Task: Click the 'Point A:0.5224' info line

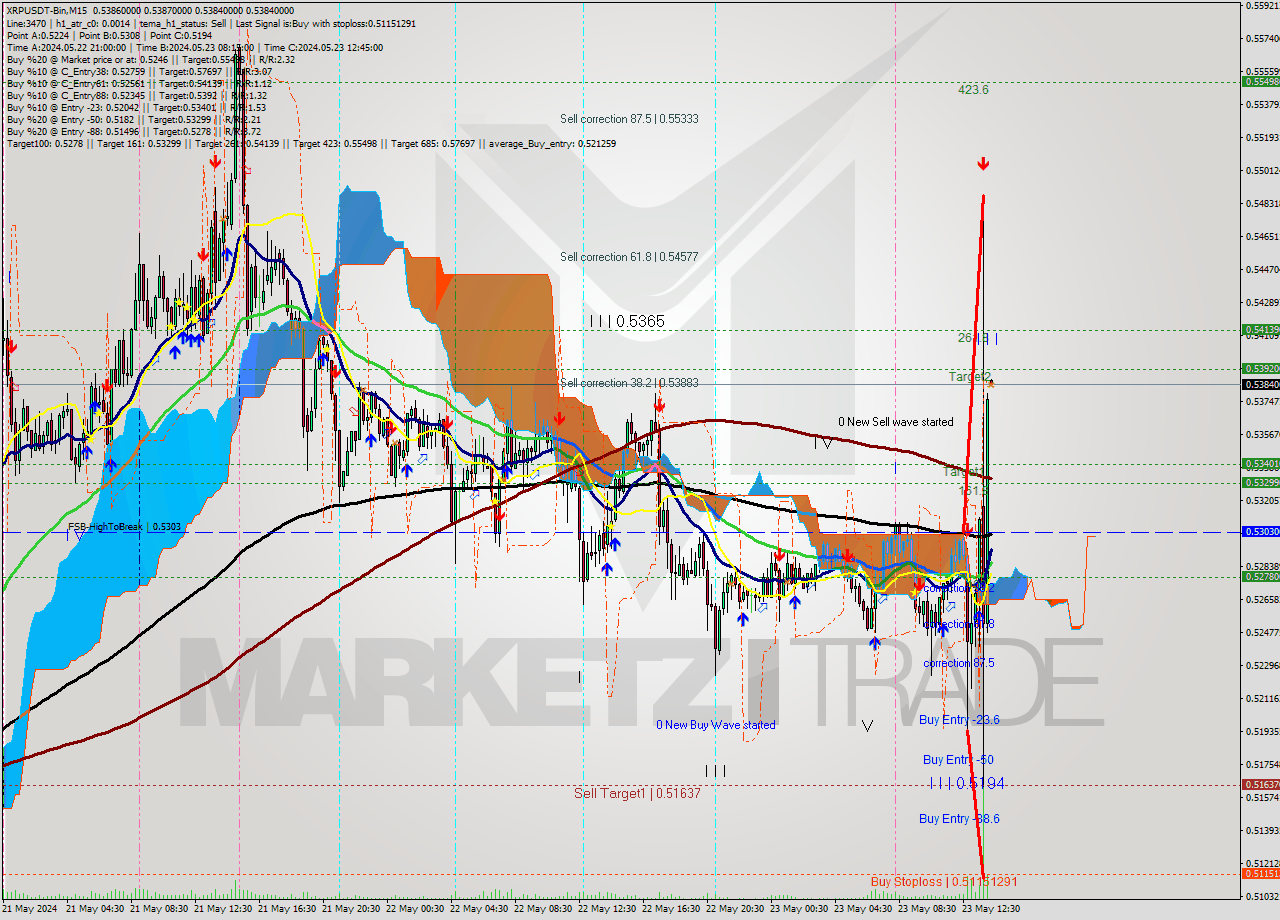Action: (110, 35)
